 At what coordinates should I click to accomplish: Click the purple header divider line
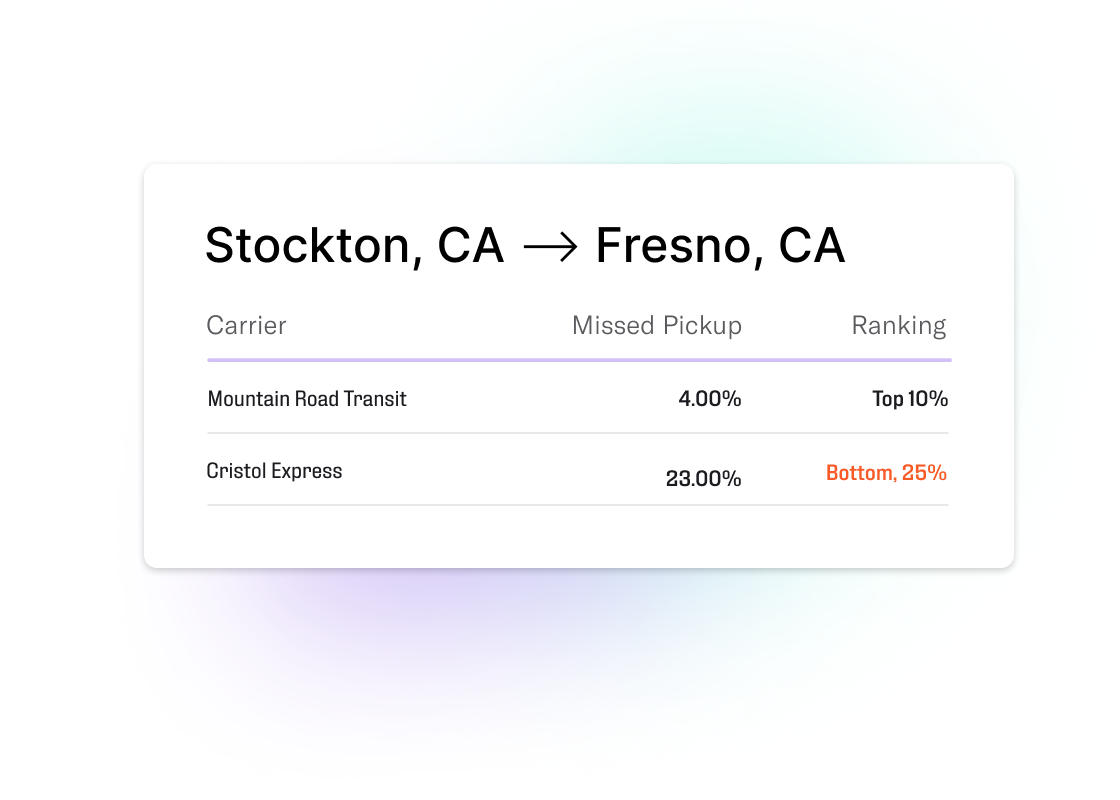point(579,360)
